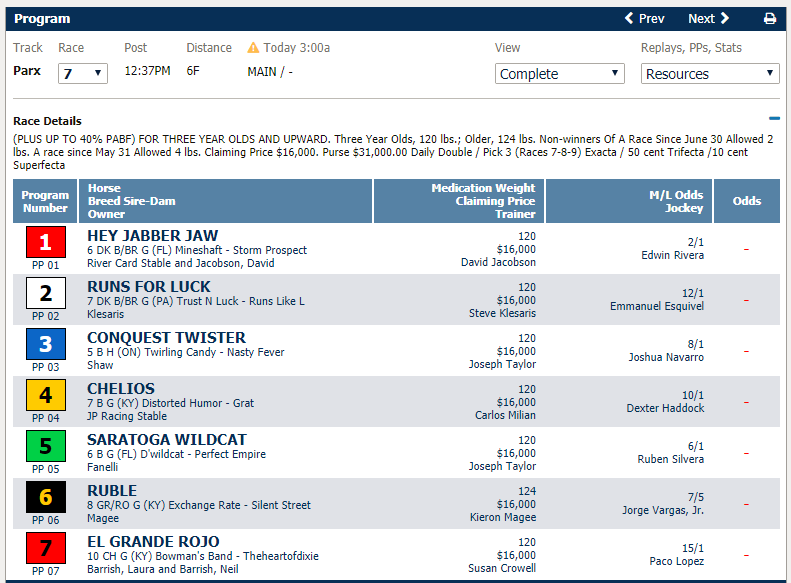Select trainer Susan Crowell
The height and width of the screenshot is (583, 791).
coord(502,568)
